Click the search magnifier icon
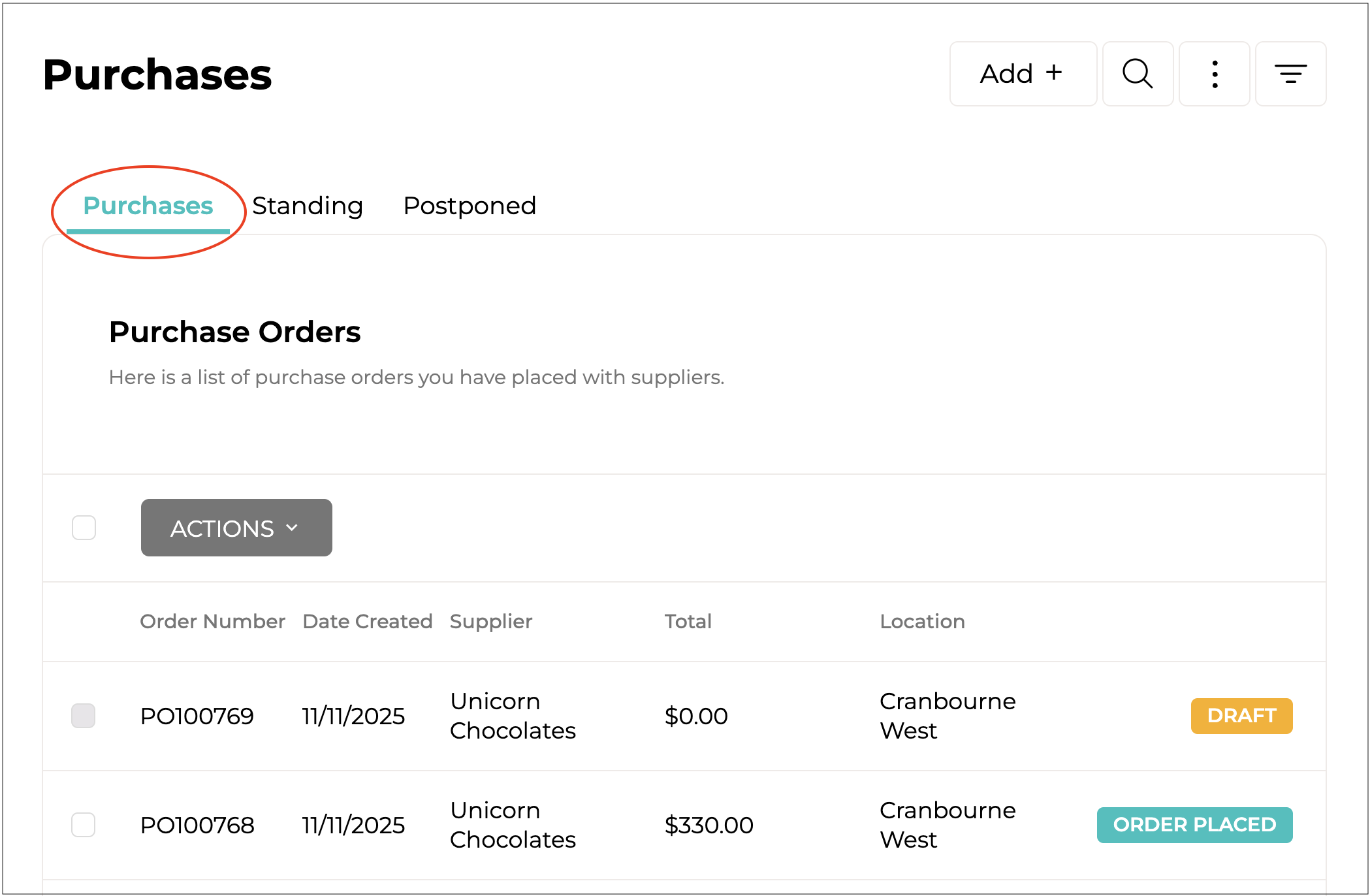Image resolution: width=1370 pixels, height=896 pixels. click(1138, 74)
